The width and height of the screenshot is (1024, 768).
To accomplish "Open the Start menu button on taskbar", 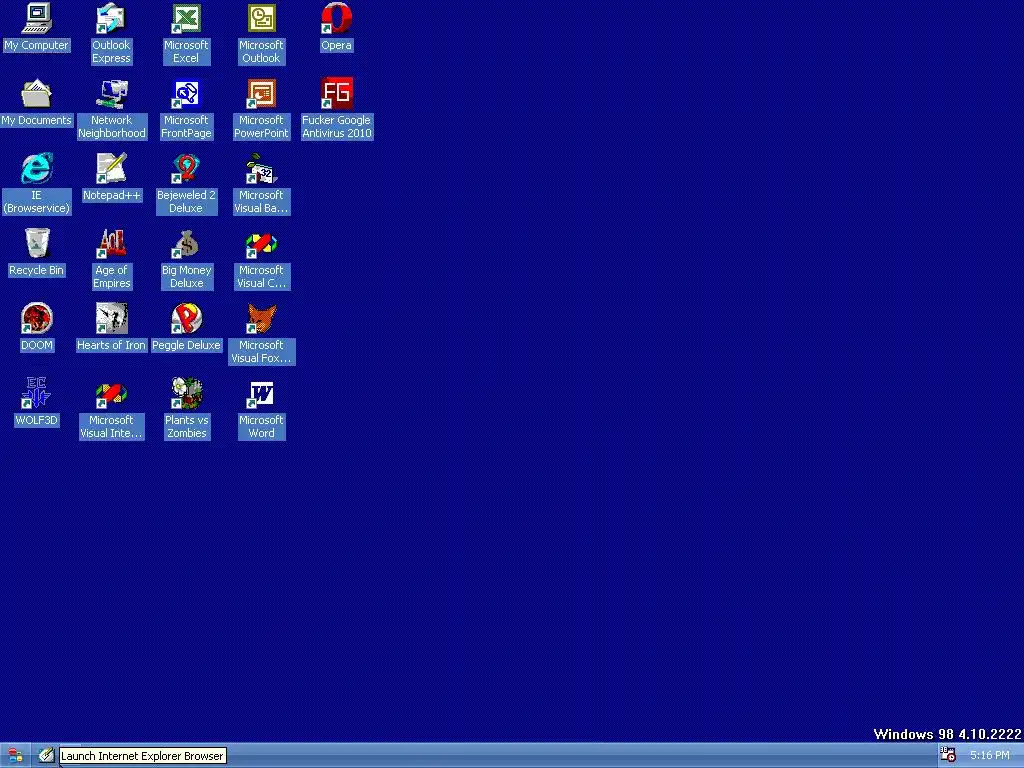I will point(15,756).
